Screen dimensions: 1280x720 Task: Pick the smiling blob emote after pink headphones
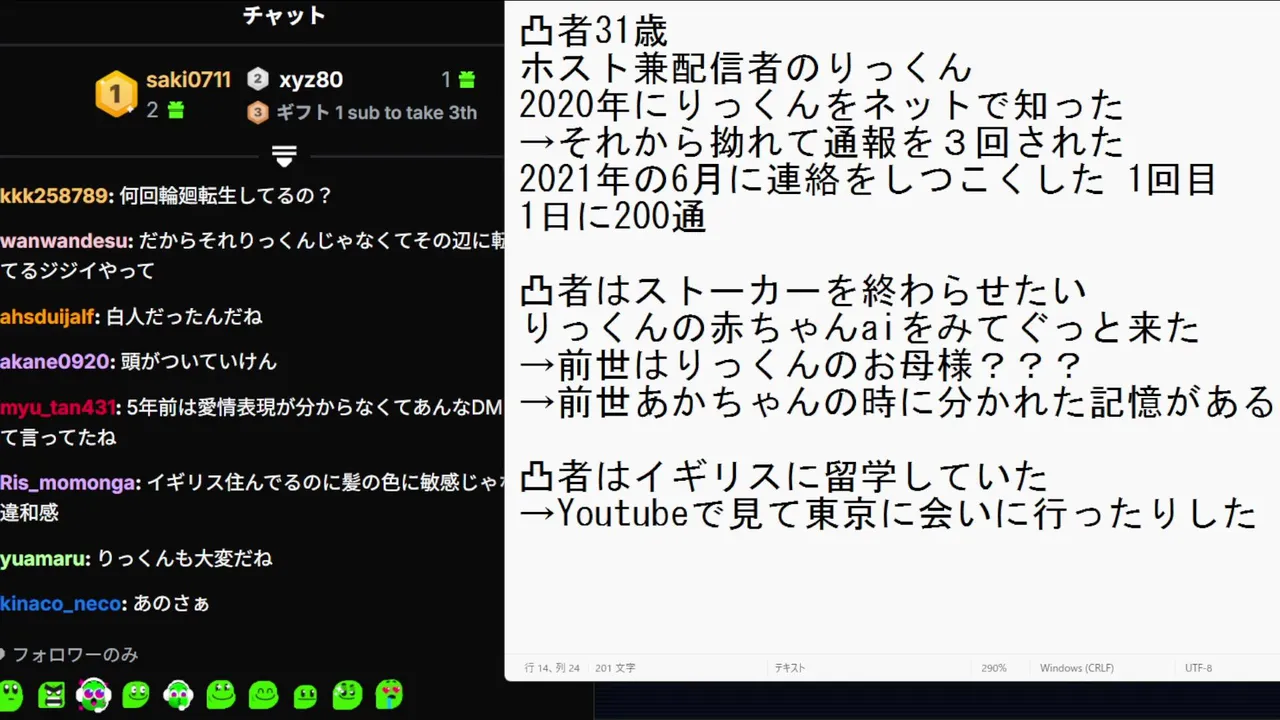pos(136,693)
